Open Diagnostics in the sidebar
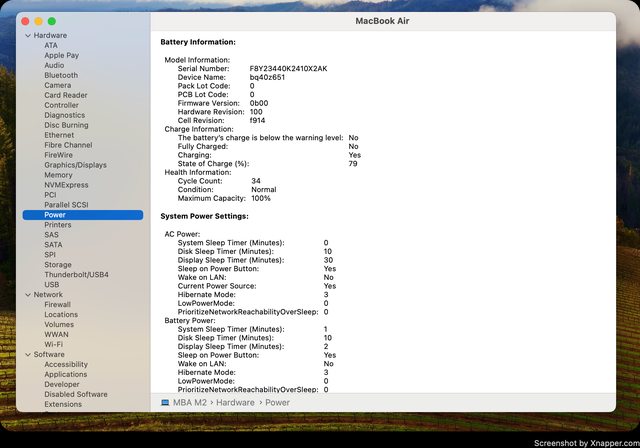 [x=65, y=115]
